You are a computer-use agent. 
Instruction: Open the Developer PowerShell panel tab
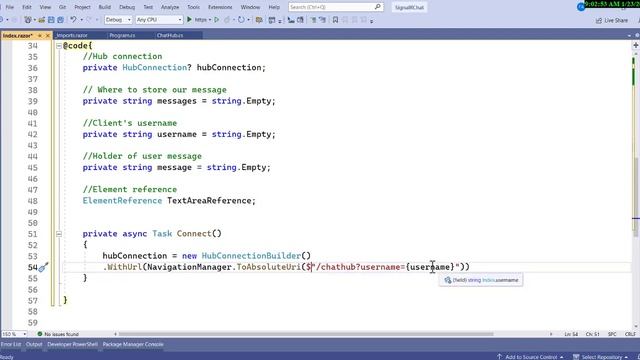pos(72,344)
